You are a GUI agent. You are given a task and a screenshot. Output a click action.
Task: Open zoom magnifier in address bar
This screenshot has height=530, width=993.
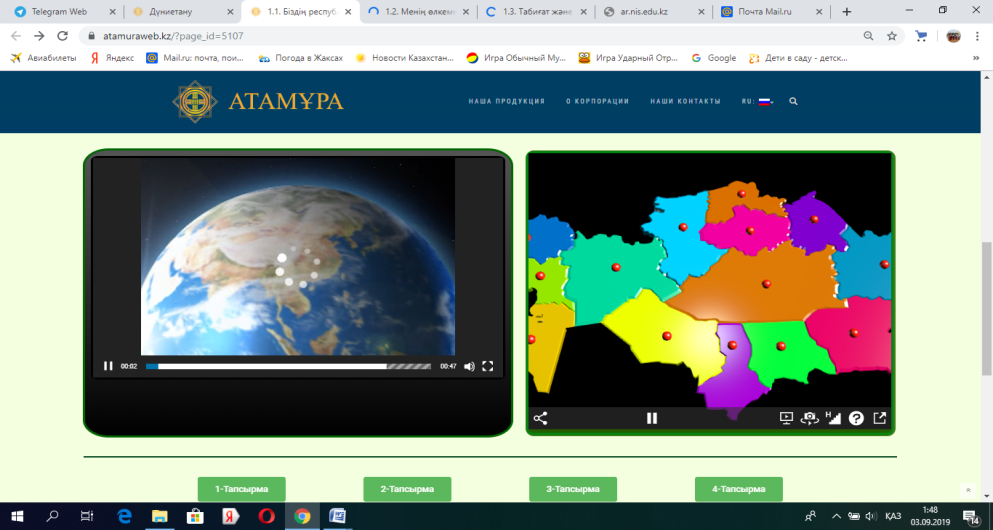coord(869,36)
